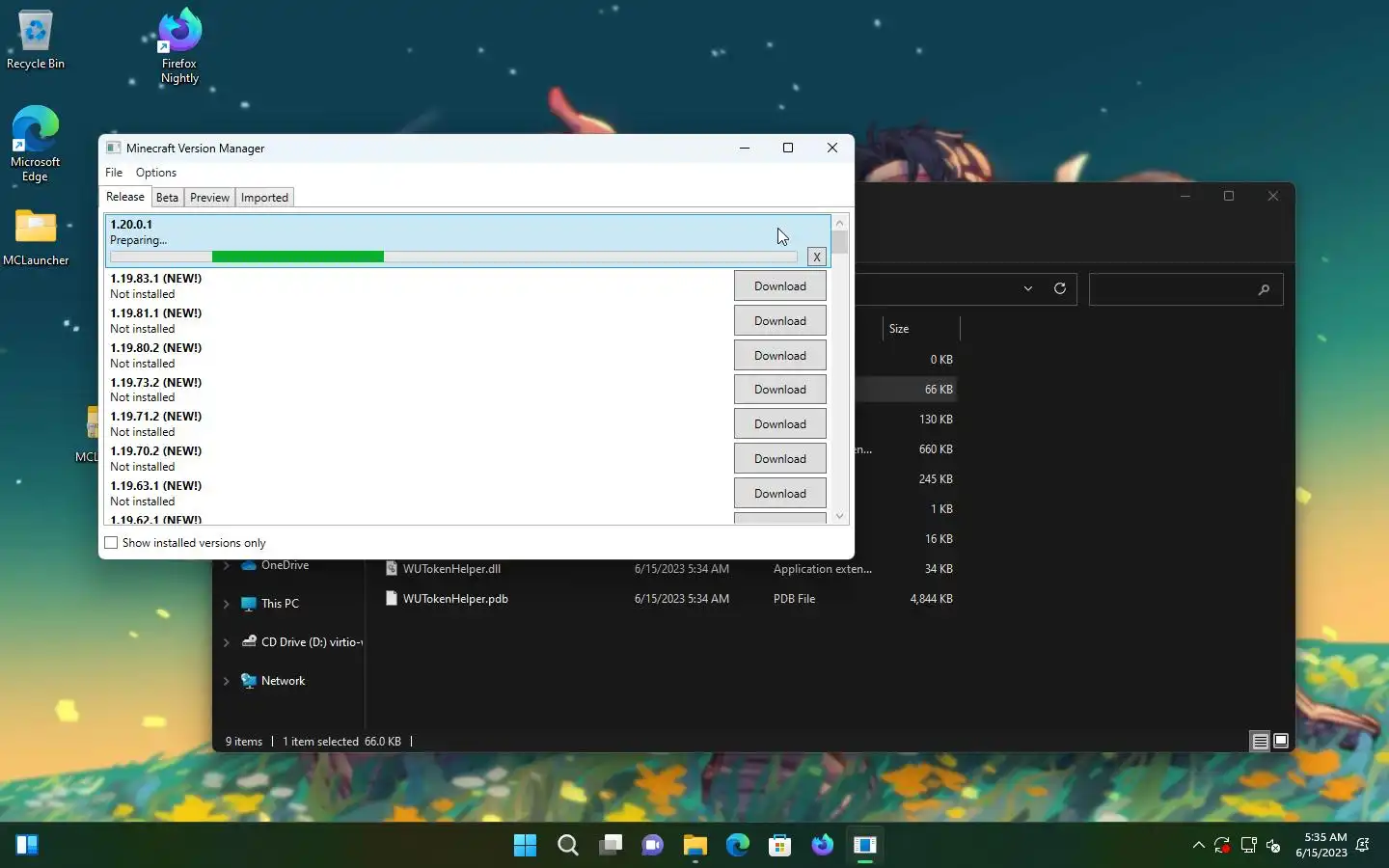Screen dimensions: 1389x868
Task: Download version 1.19.81.1
Action: (x=780, y=321)
